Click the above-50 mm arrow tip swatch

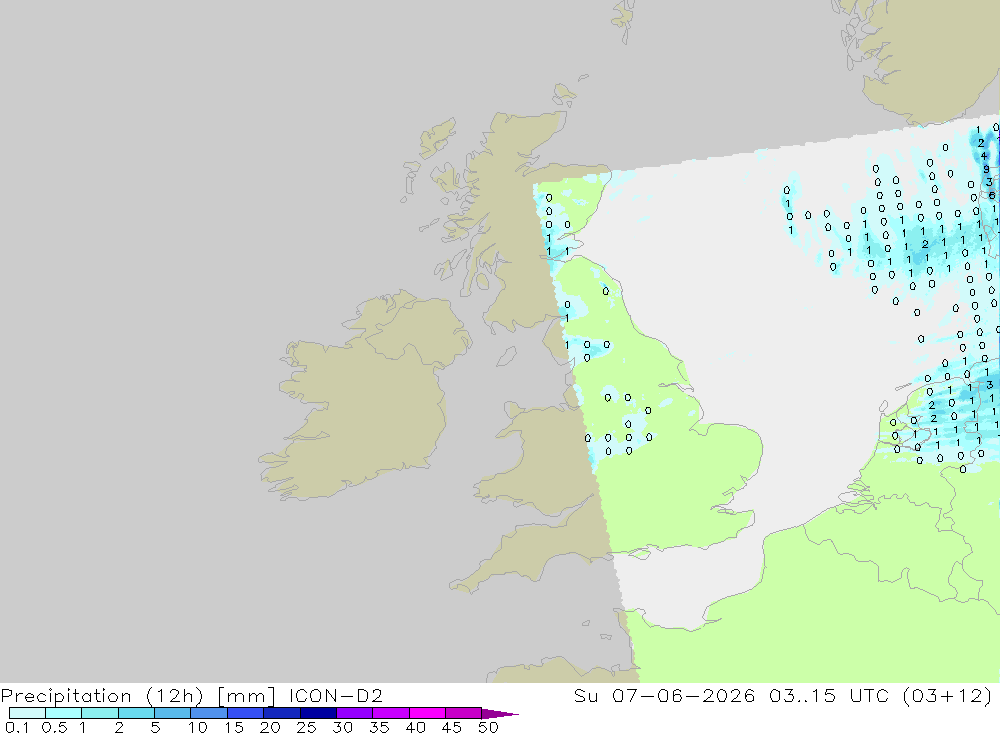point(499,713)
